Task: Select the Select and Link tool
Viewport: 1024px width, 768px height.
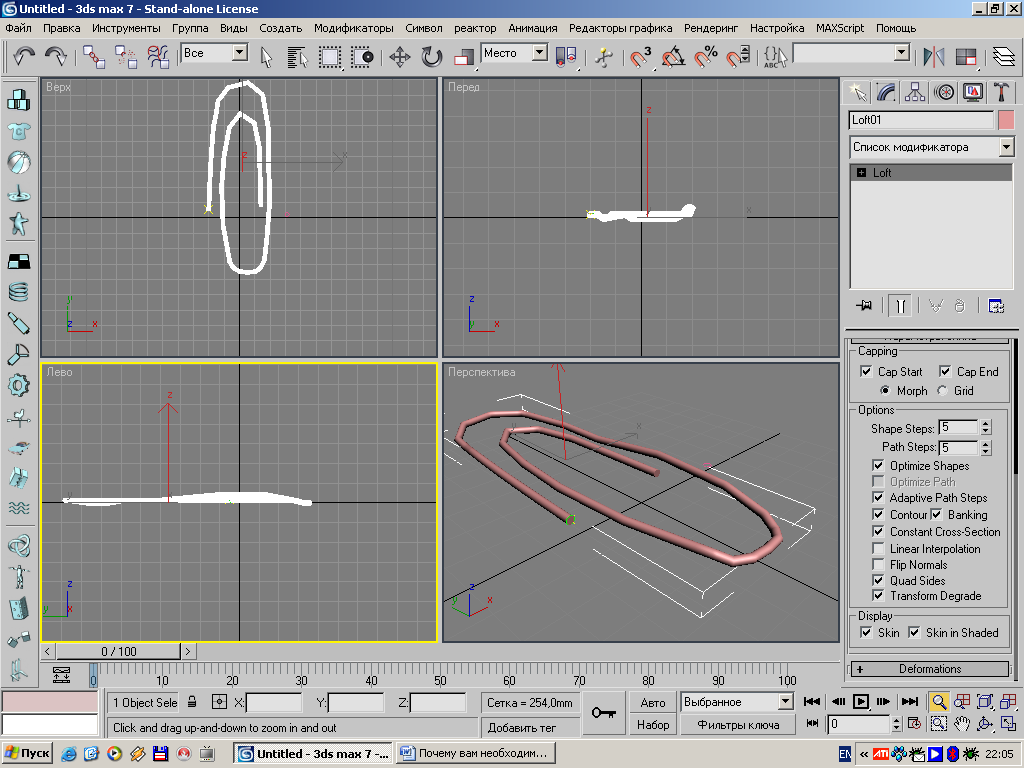Action: [93, 57]
